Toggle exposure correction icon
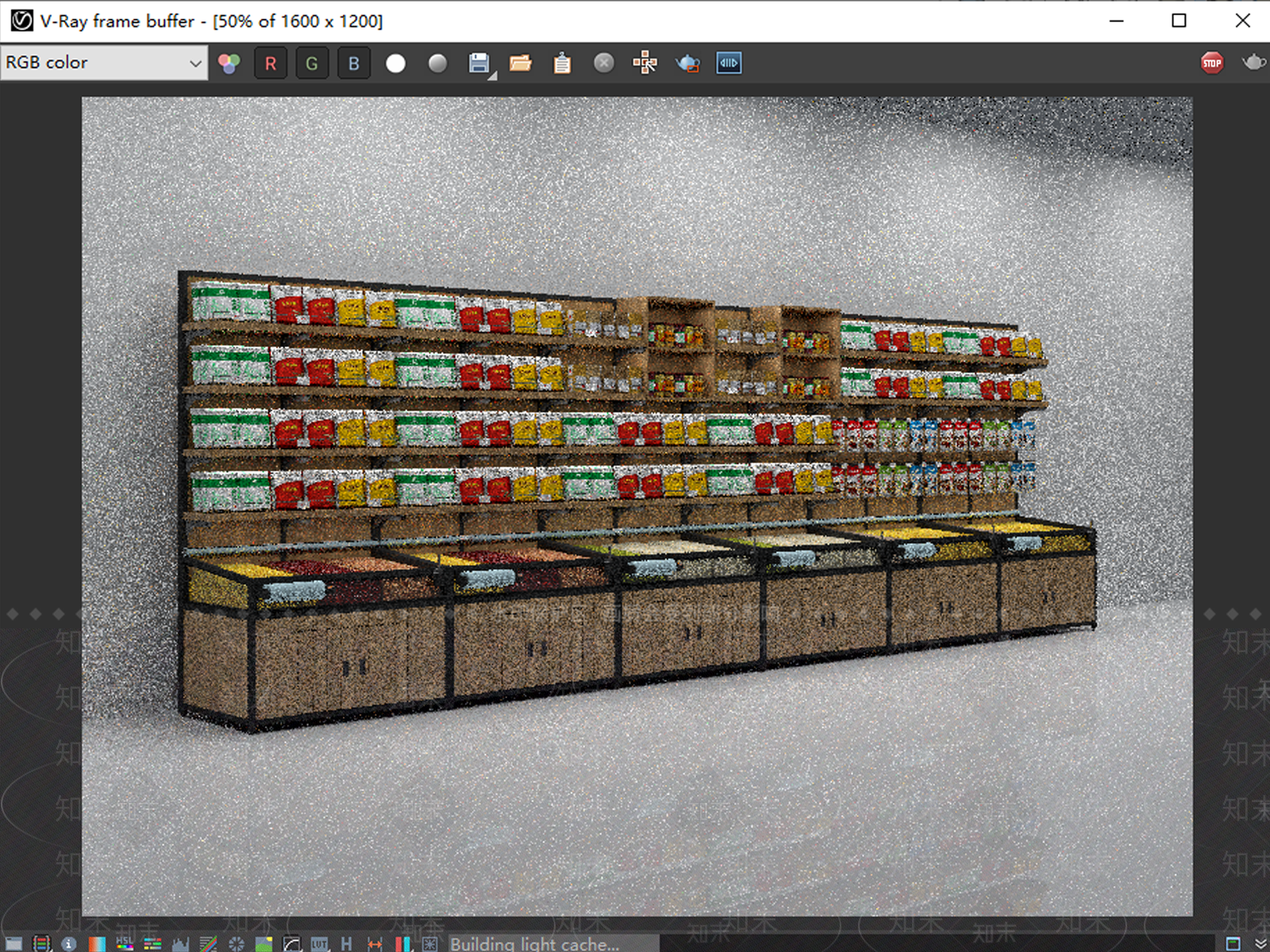The width and height of the screenshot is (1270, 952). (x=237, y=943)
